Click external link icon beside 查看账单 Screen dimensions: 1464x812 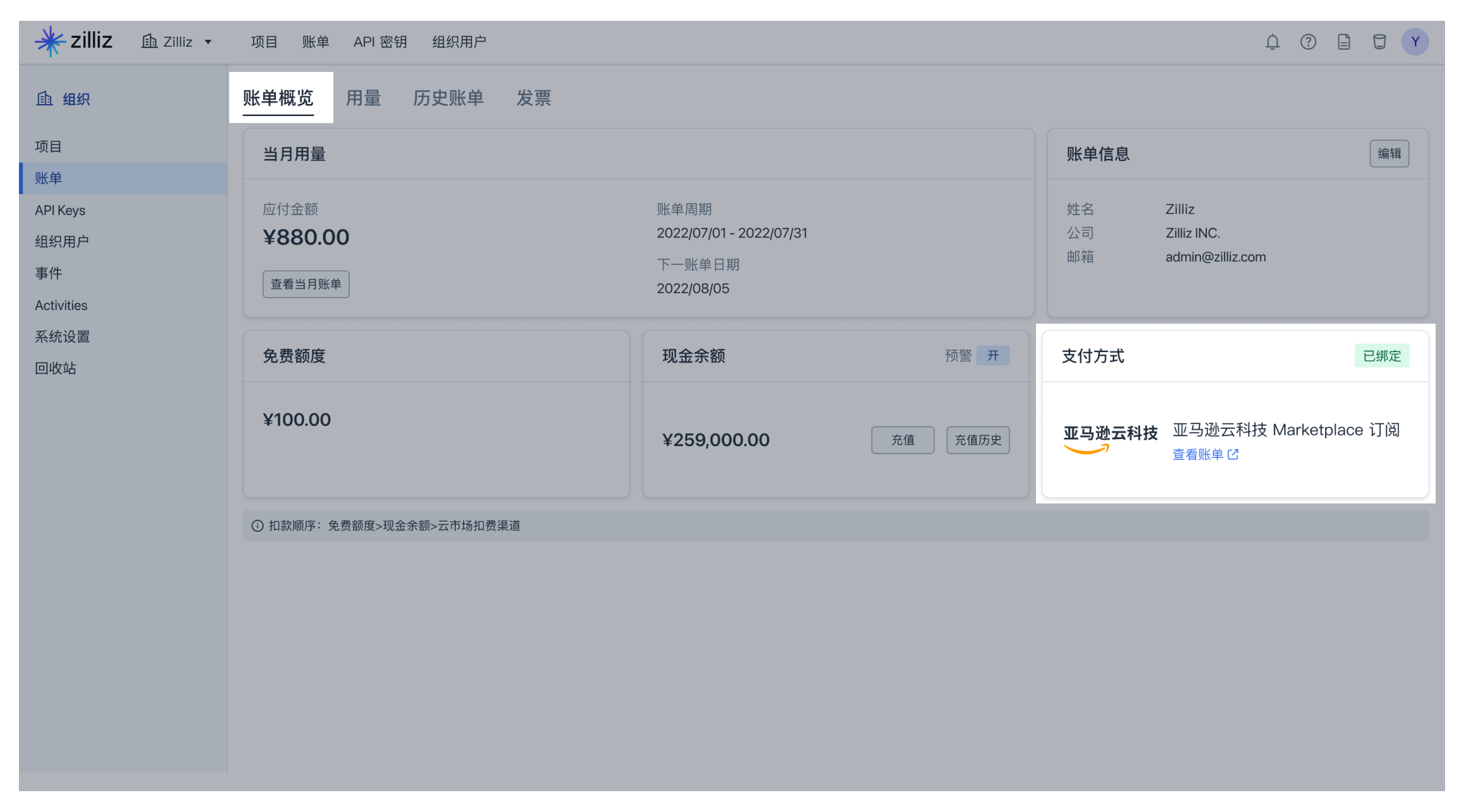pos(1233,454)
